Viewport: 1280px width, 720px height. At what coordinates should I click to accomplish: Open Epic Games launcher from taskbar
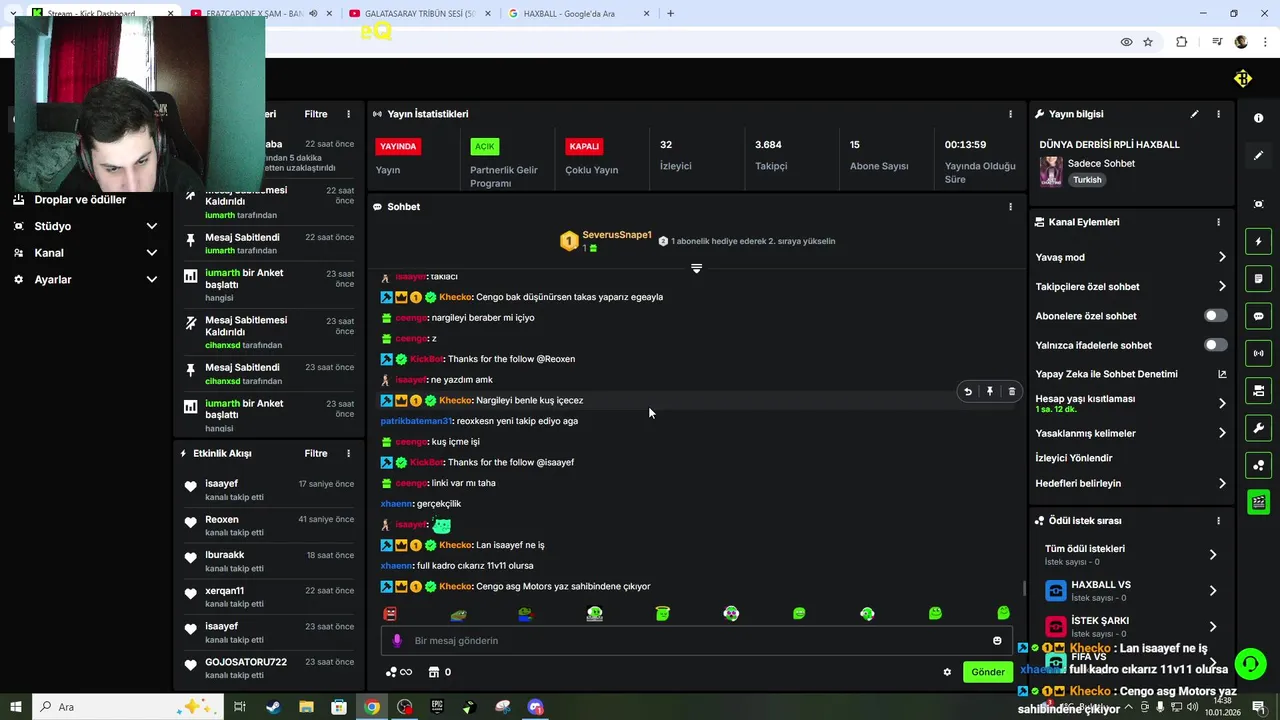pos(437,707)
